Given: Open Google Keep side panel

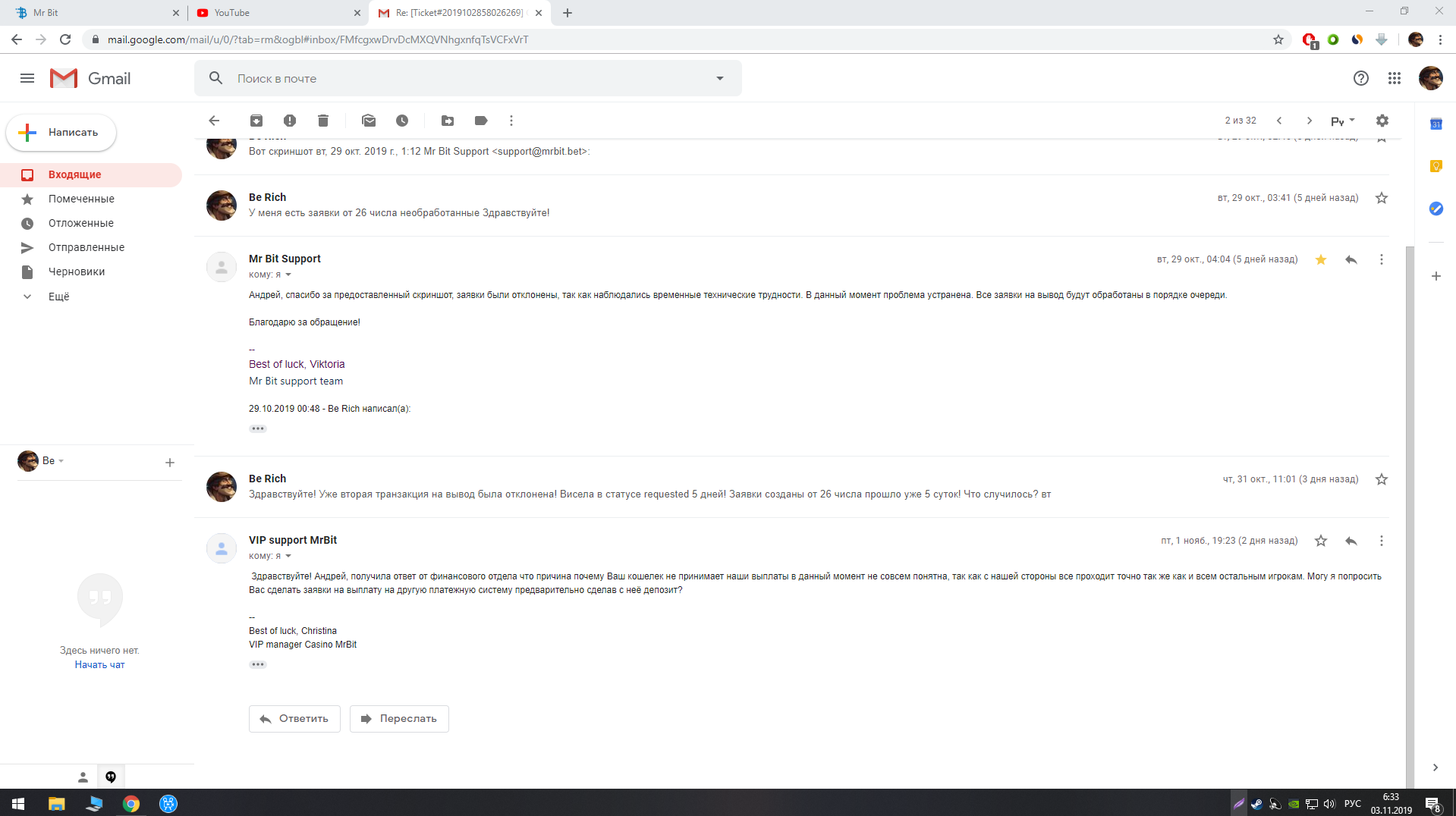Looking at the screenshot, I should point(1436,166).
